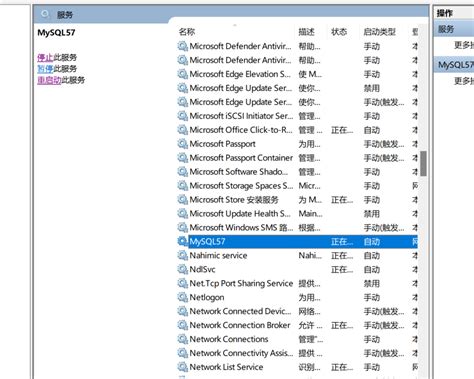The width and height of the screenshot is (474, 379).
Task: Click the gear icon beside NdlSvc
Action: coord(182,269)
